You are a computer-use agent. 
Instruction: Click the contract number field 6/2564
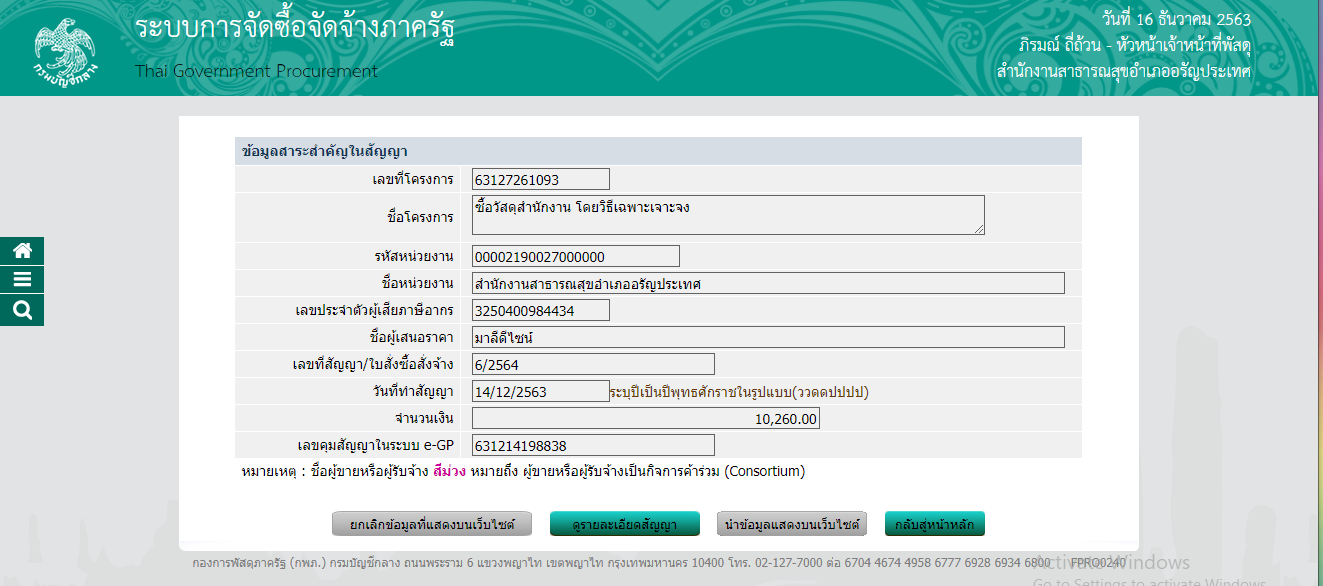593,364
